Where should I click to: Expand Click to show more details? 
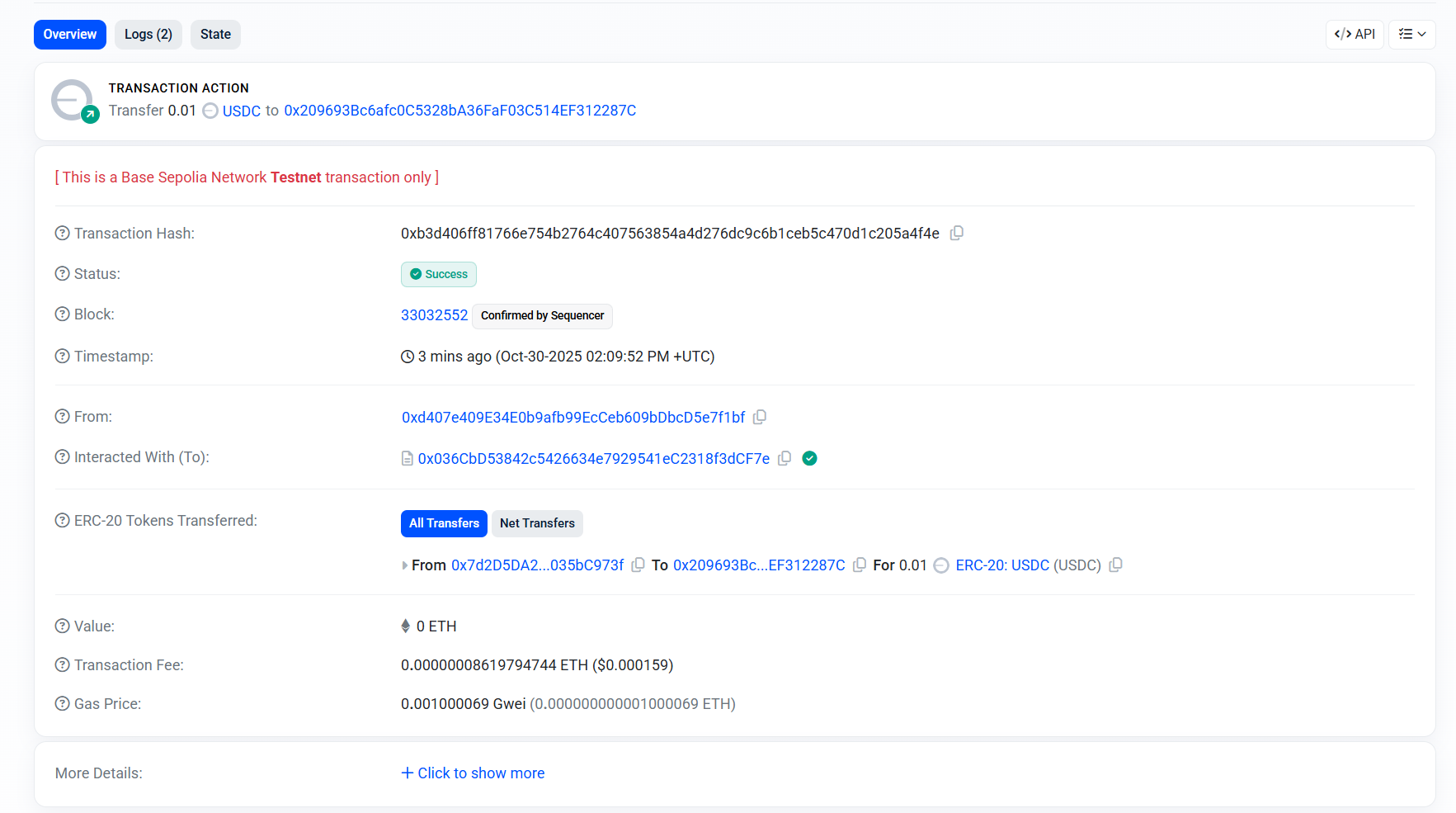tap(473, 773)
